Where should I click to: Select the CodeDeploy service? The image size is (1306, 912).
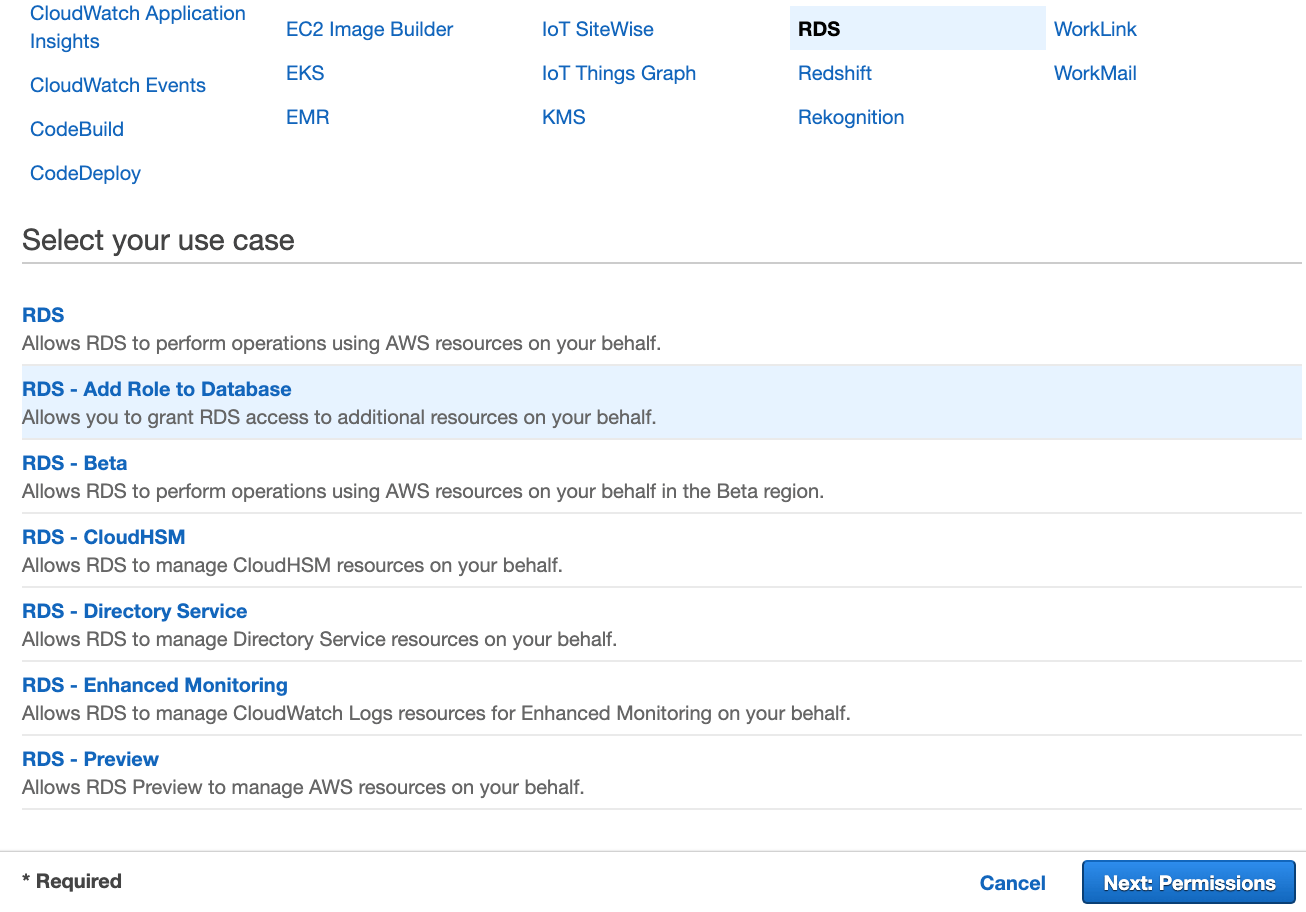(x=86, y=173)
